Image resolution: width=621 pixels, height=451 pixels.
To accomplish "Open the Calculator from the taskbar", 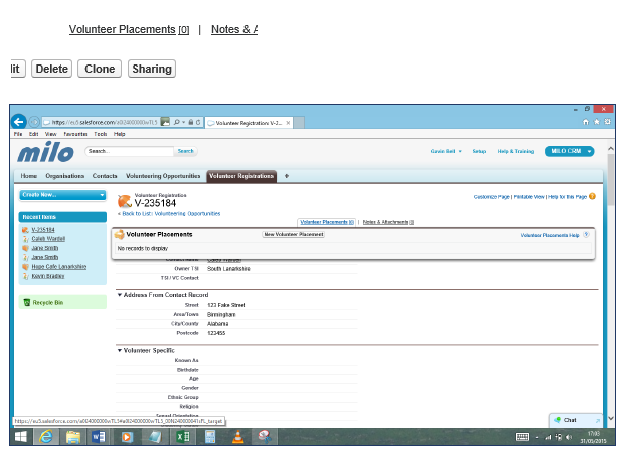I will [x=210, y=437].
